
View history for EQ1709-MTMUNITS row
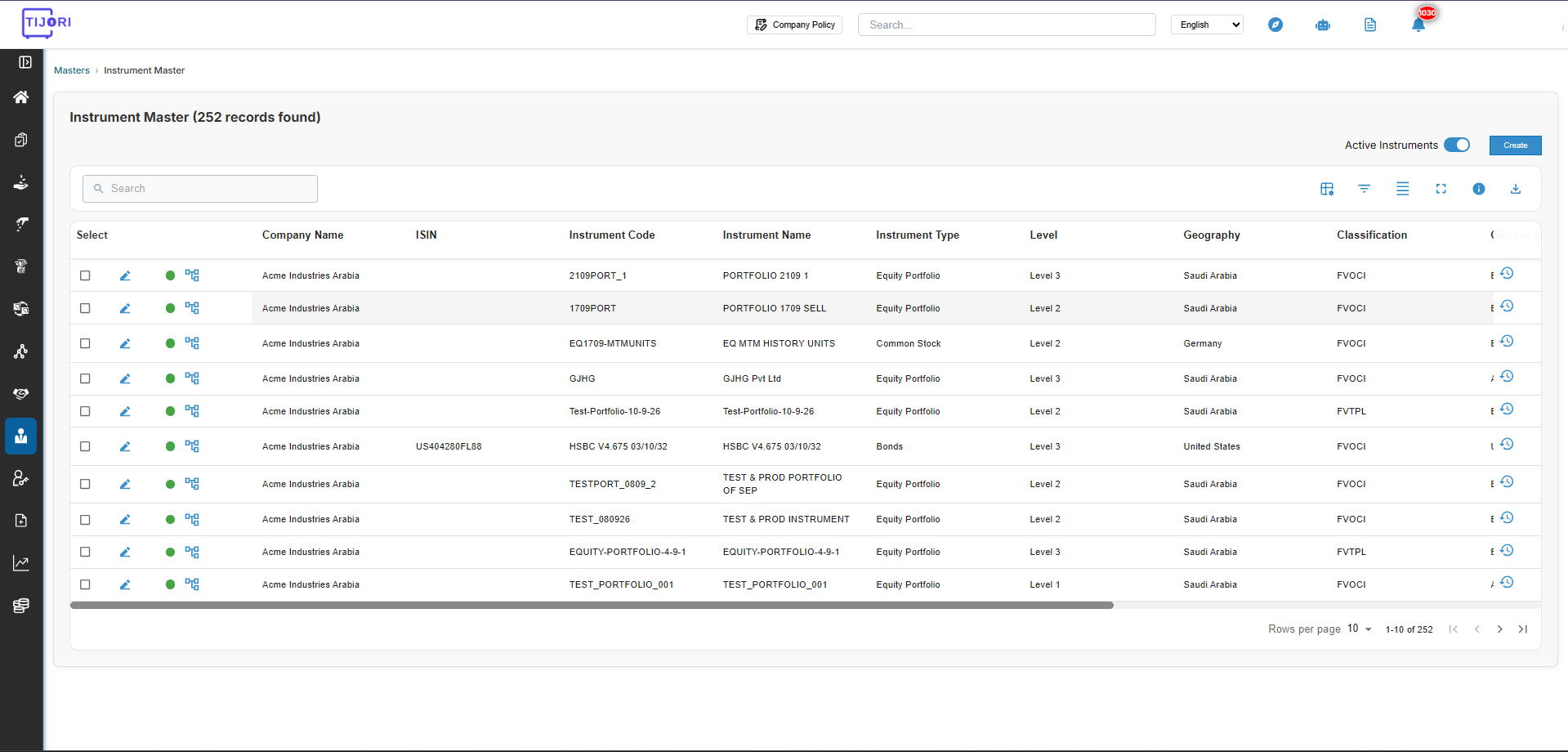click(x=1508, y=341)
